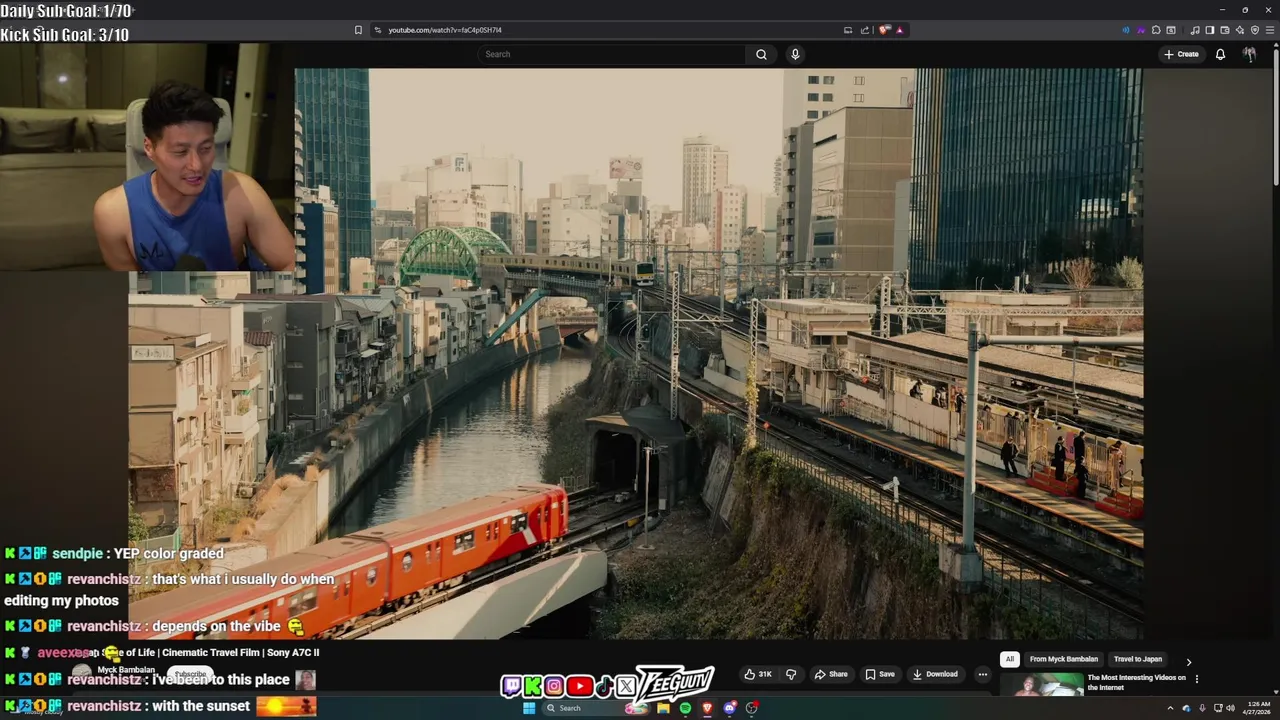Open the more actions ellipsis menu

[982, 674]
